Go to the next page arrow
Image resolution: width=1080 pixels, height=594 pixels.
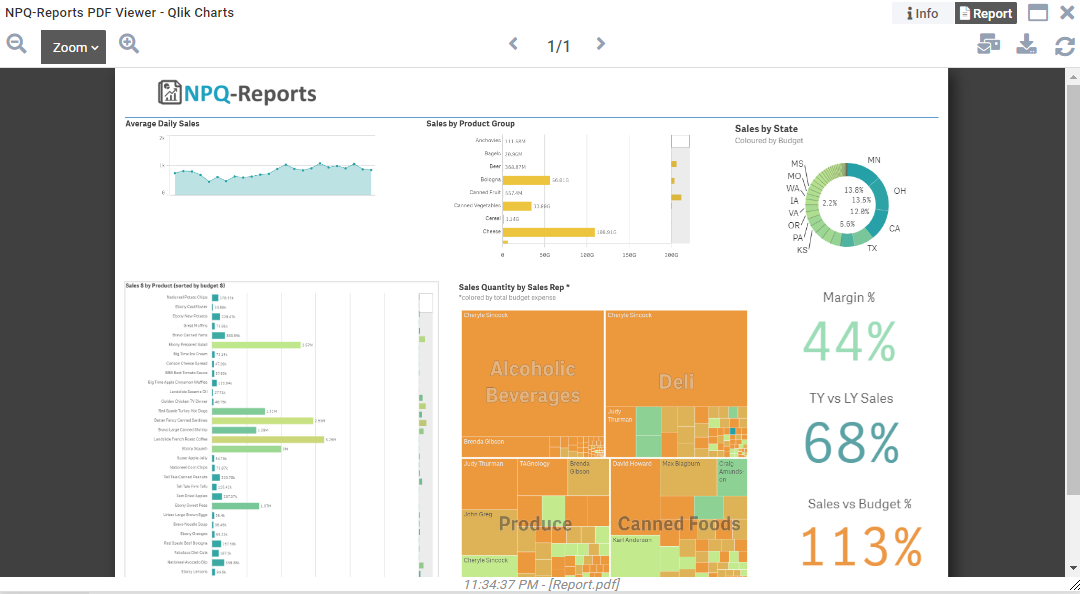pos(601,44)
